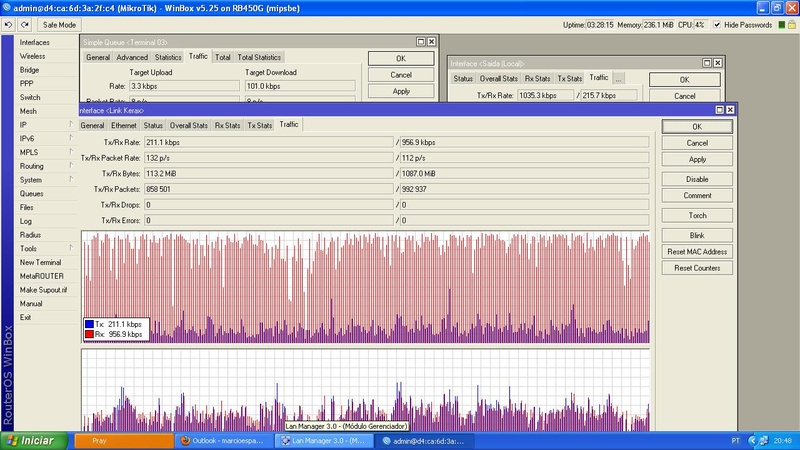This screenshot has width=800, height=450.
Task: Open the Bridge menu
Action: [29, 70]
